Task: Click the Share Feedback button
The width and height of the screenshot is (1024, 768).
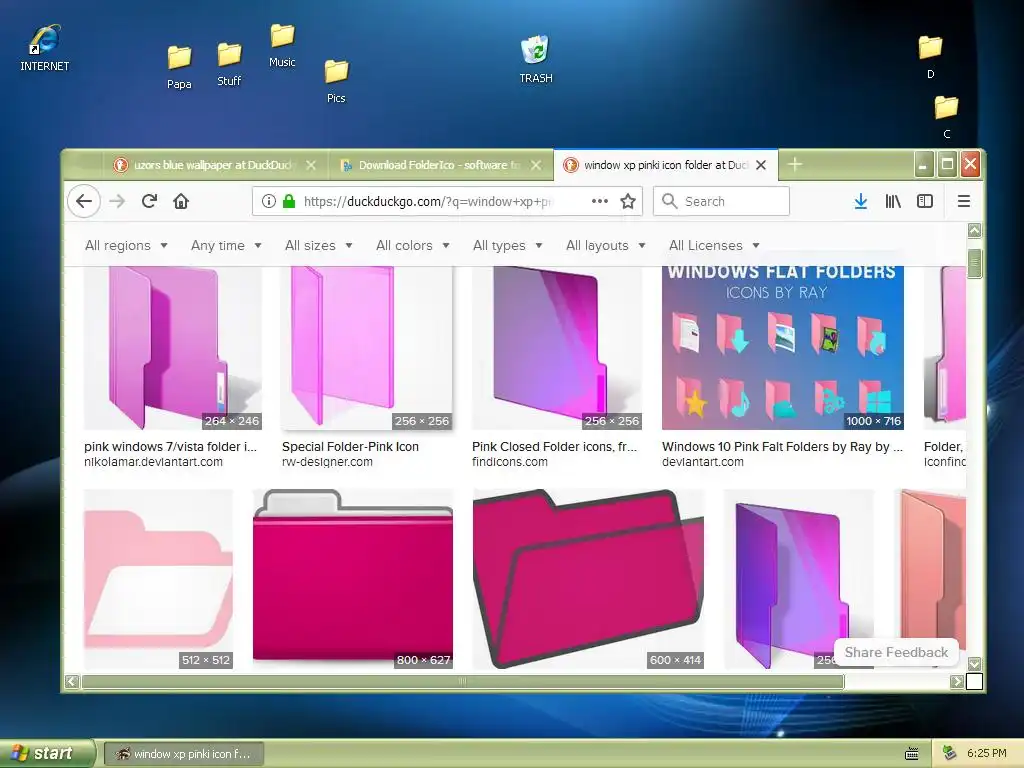Action: click(896, 652)
